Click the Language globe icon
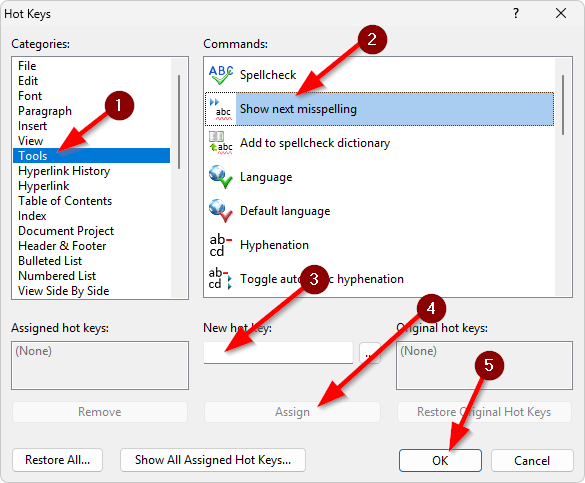Screen dimensions: 585x483 [x=221, y=177]
